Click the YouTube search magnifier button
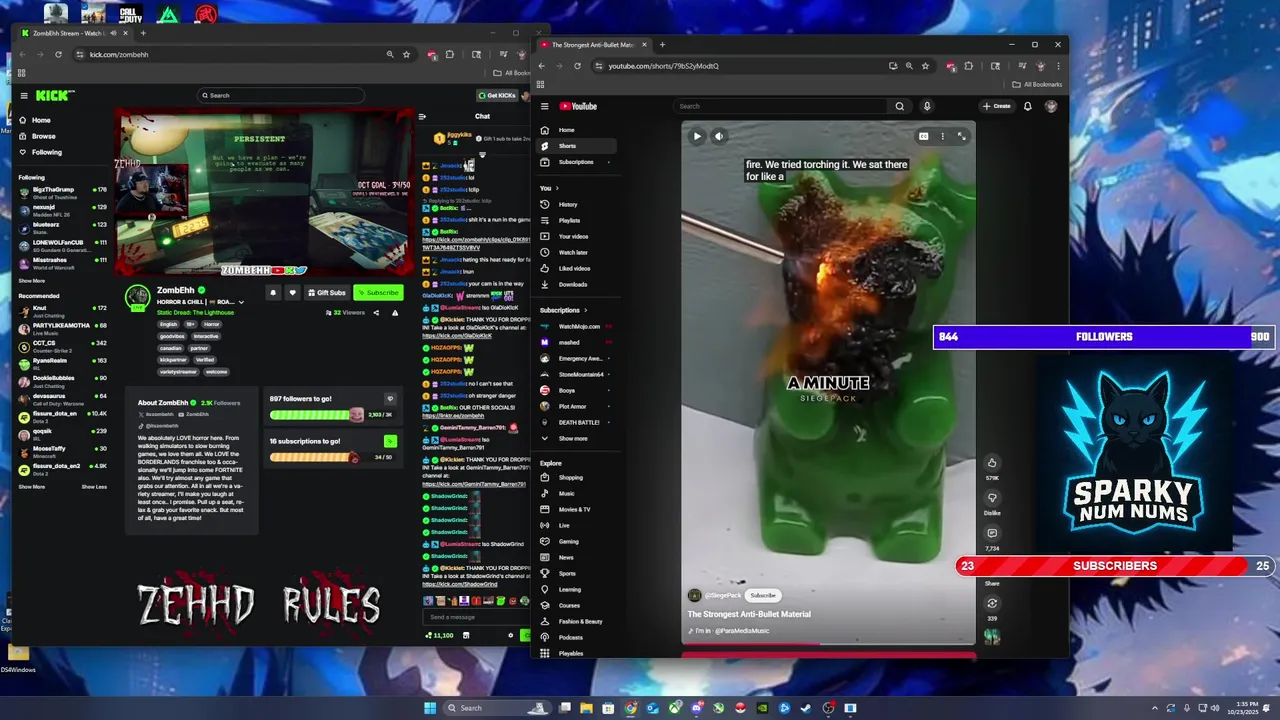This screenshot has width=1280, height=720. coord(899,106)
